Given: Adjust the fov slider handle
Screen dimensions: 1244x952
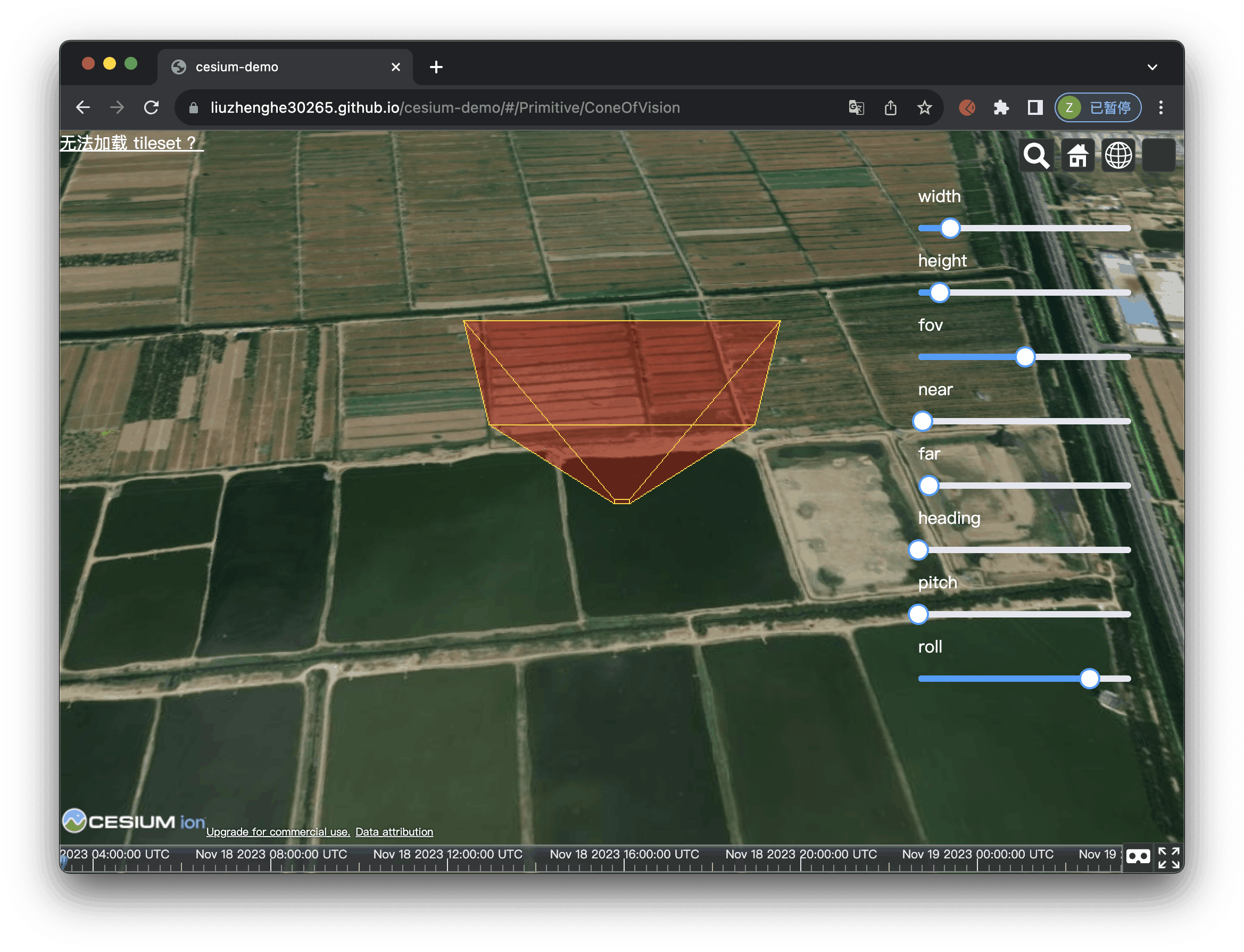Looking at the screenshot, I should click(1025, 357).
